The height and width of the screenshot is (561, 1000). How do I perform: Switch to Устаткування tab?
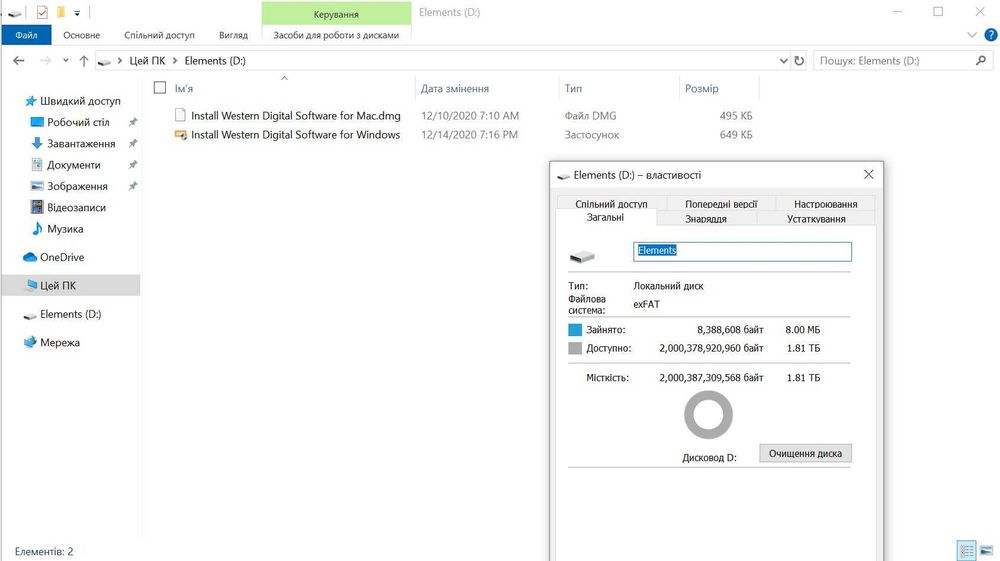(x=816, y=219)
